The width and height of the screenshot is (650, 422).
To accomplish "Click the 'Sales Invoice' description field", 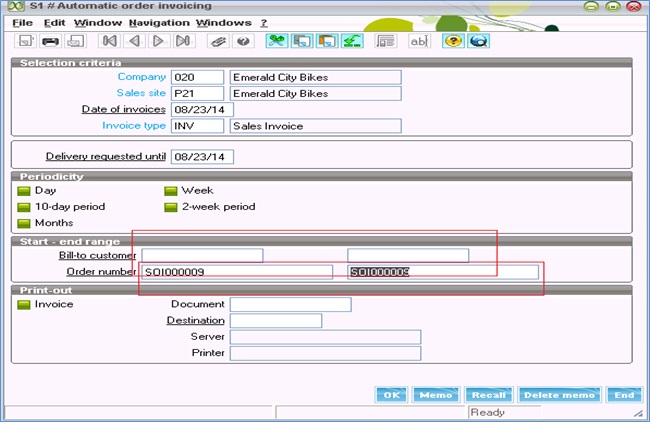I will [315, 126].
